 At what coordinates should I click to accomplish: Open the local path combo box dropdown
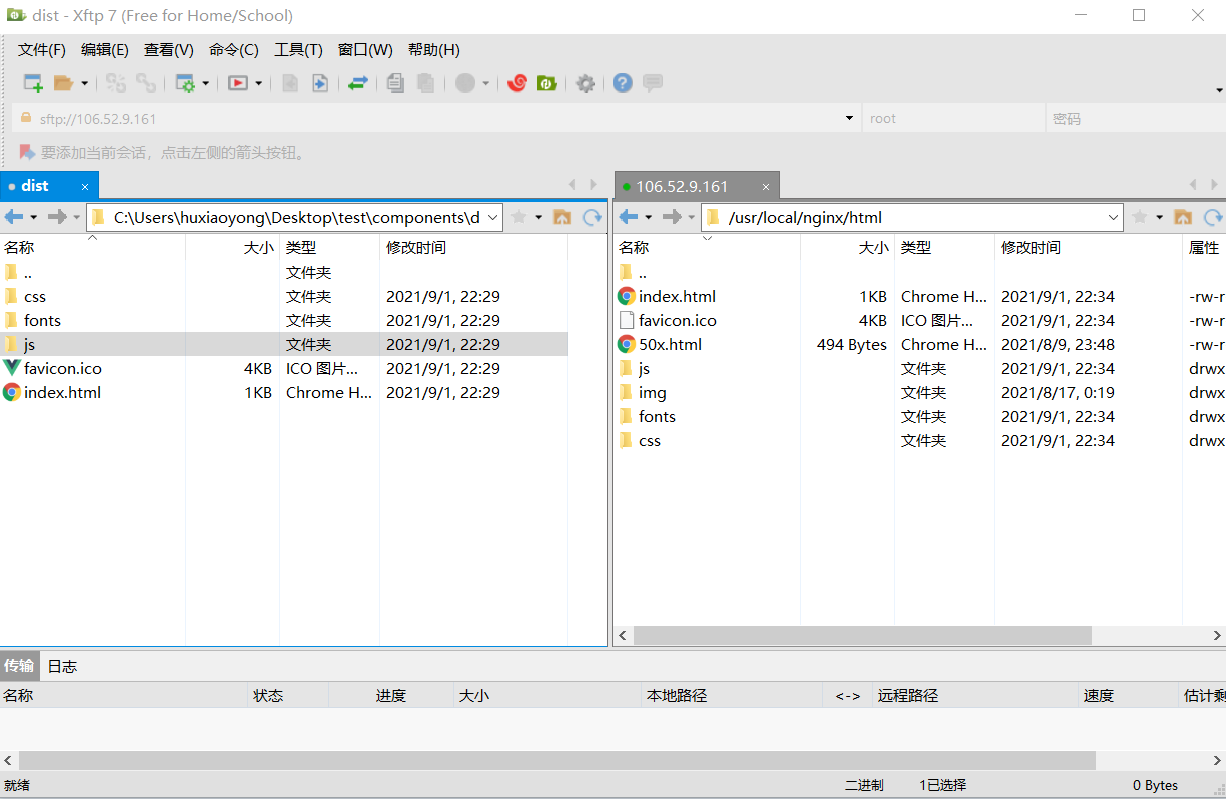pos(492,217)
